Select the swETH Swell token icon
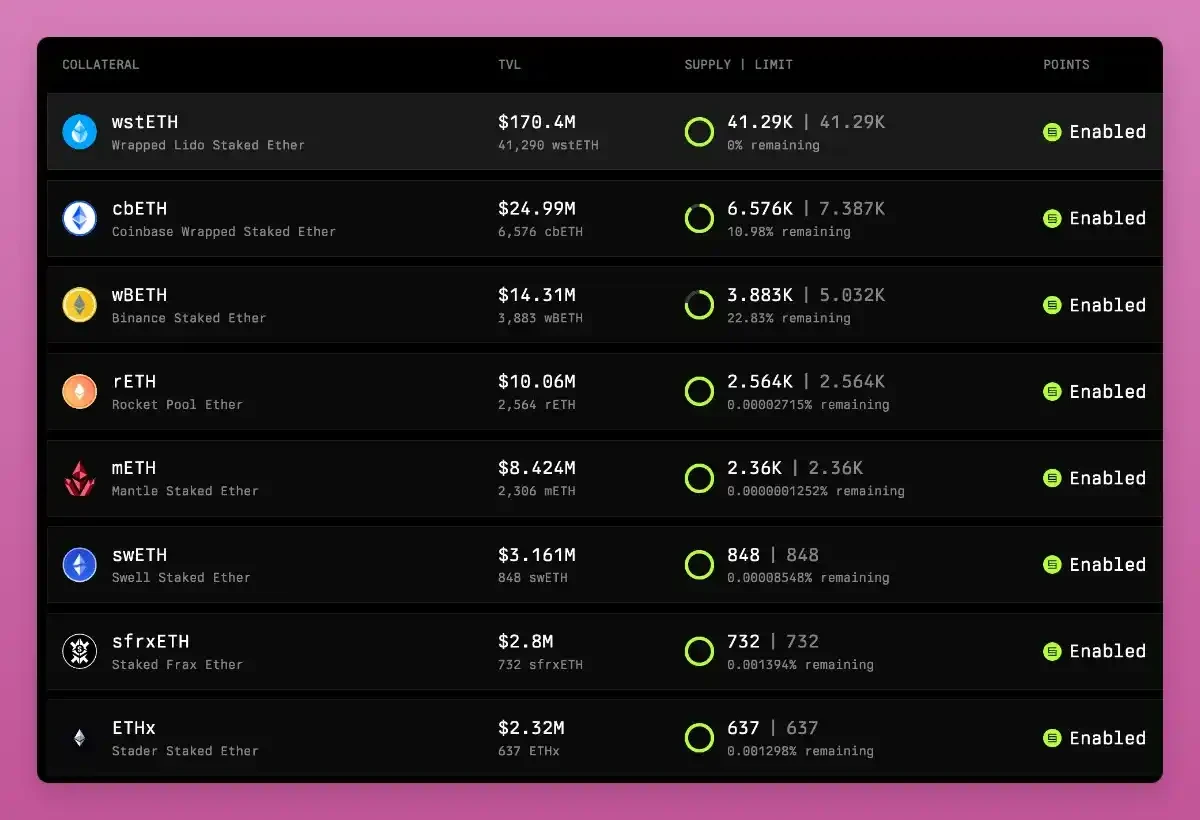1200x820 pixels. pos(80,565)
